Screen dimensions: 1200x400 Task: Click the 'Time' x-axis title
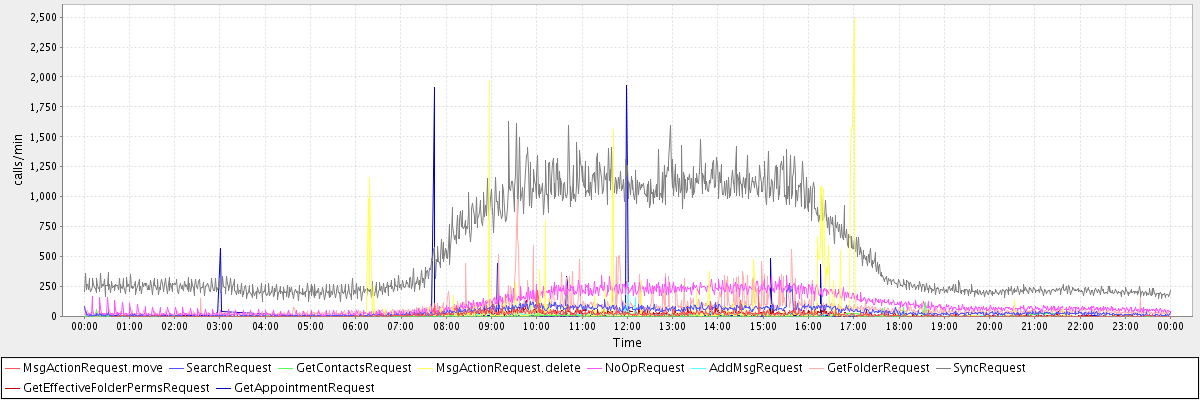pyautogui.click(x=627, y=343)
